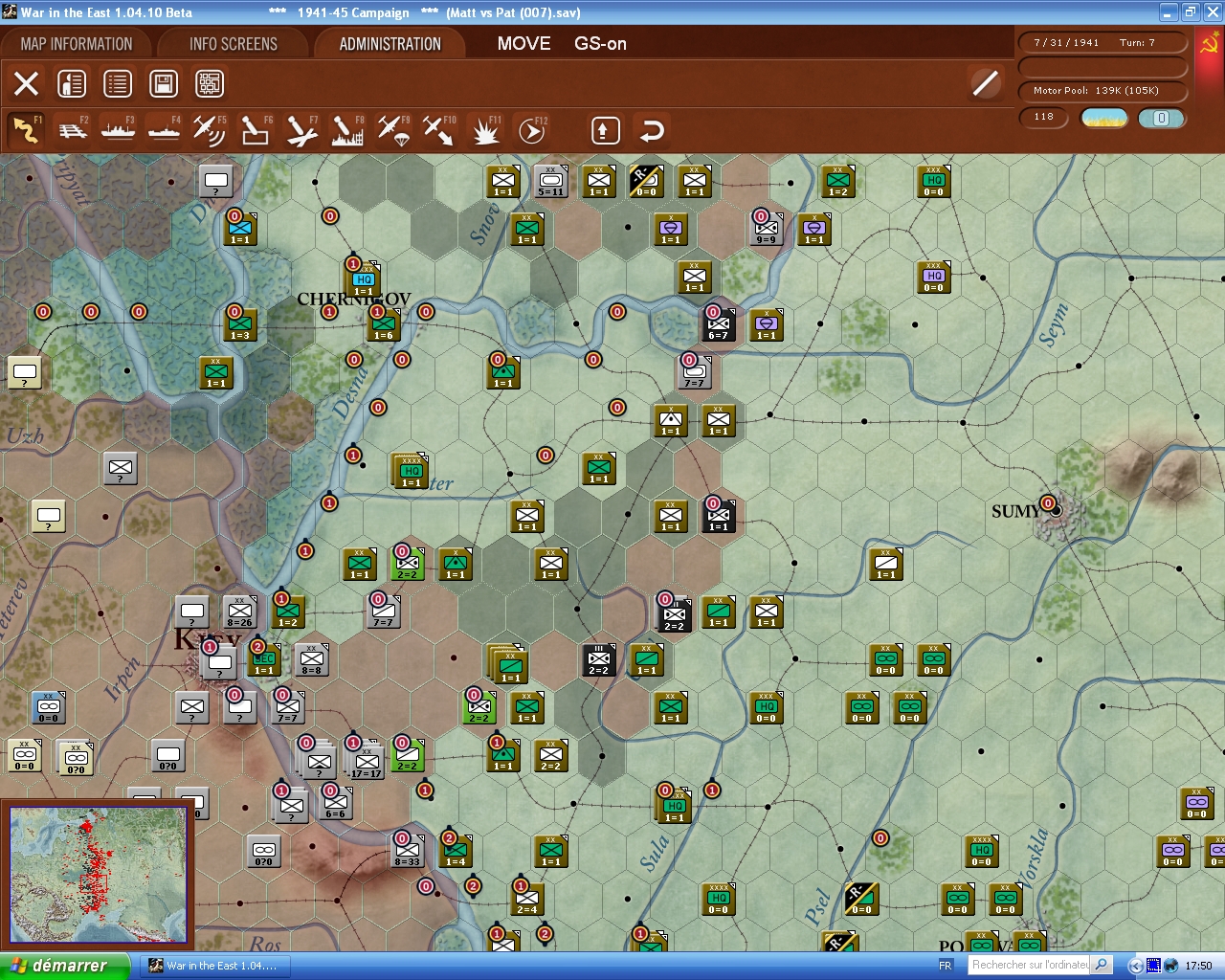Screen dimensions: 1225x980
Task: Open the MAP INFORMATION tab
Action: click(77, 44)
